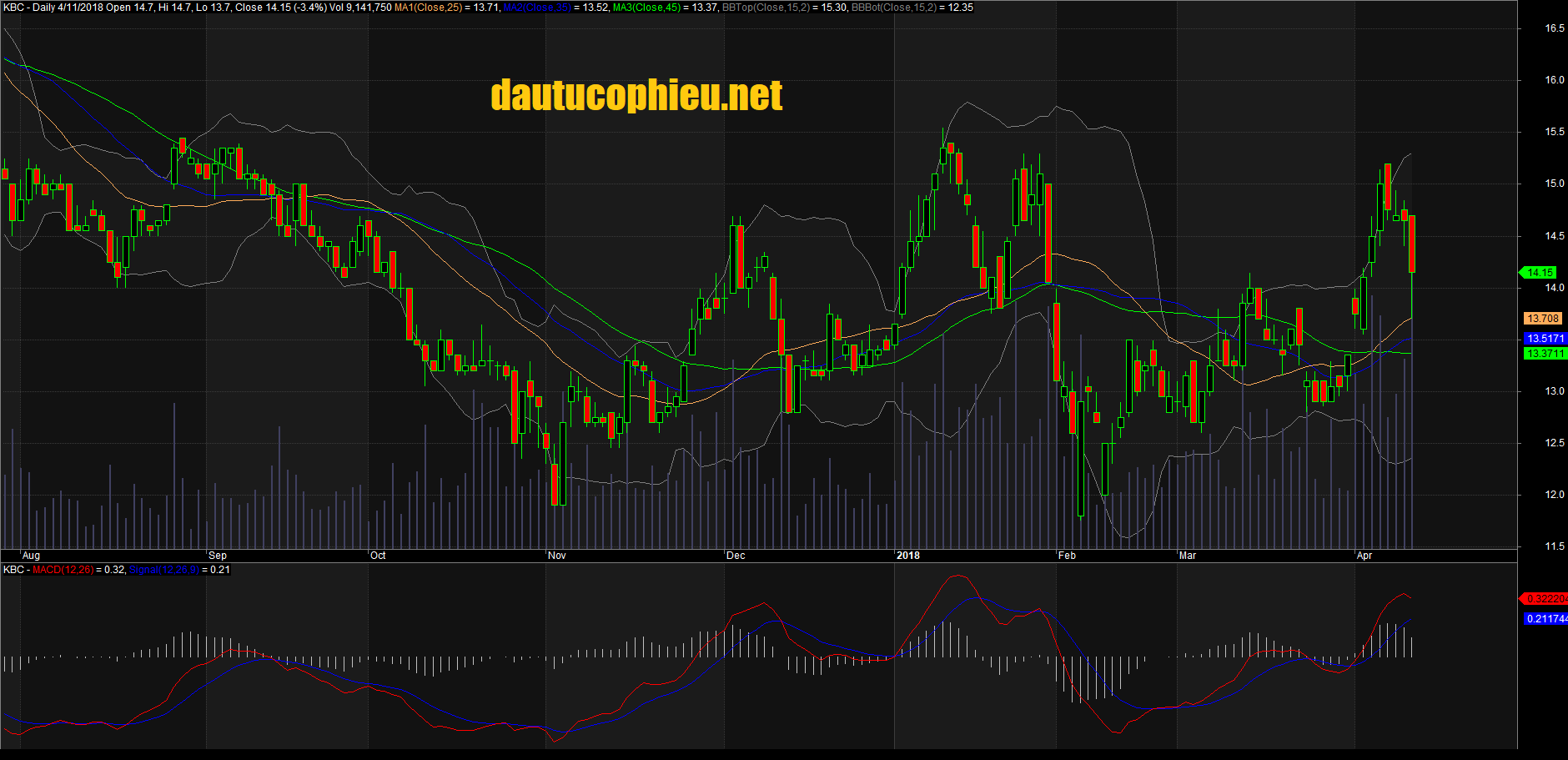Click the blue 13.5171 price tag

[1544, 338]
